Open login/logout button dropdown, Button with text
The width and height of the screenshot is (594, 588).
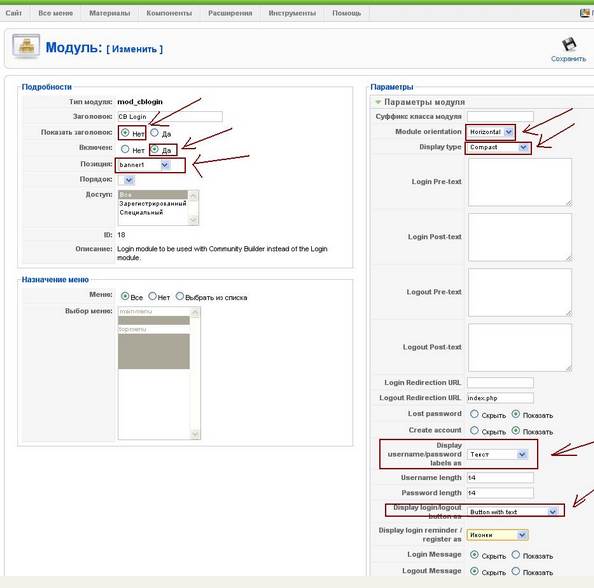513,512
